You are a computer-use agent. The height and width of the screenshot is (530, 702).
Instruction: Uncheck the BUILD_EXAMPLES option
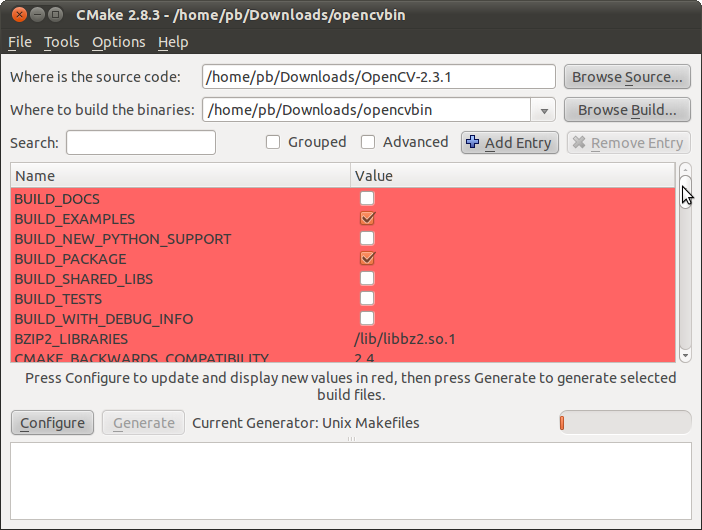pos(367,218)
